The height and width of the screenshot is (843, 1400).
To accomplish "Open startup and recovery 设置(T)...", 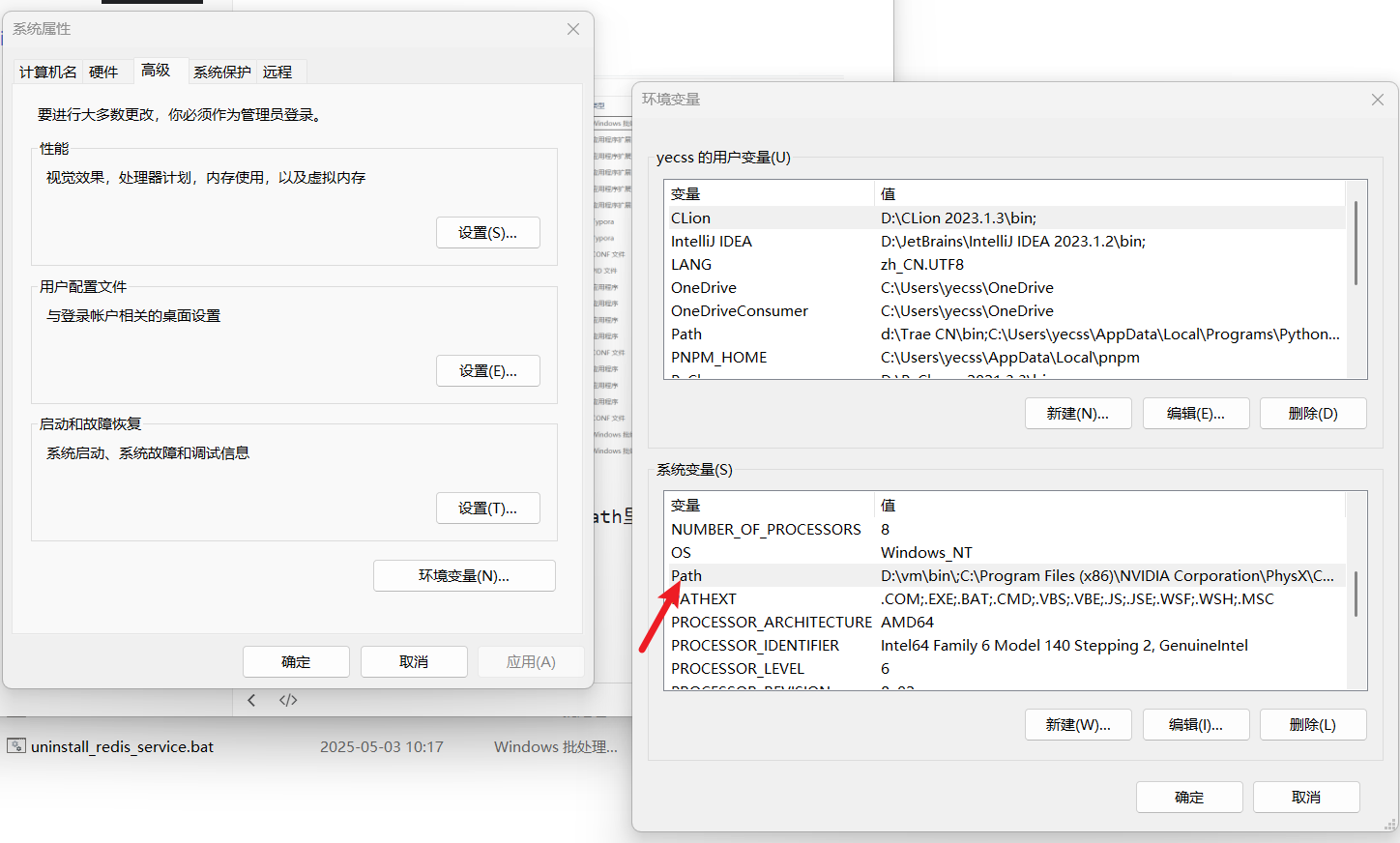I will click(488, 509).
